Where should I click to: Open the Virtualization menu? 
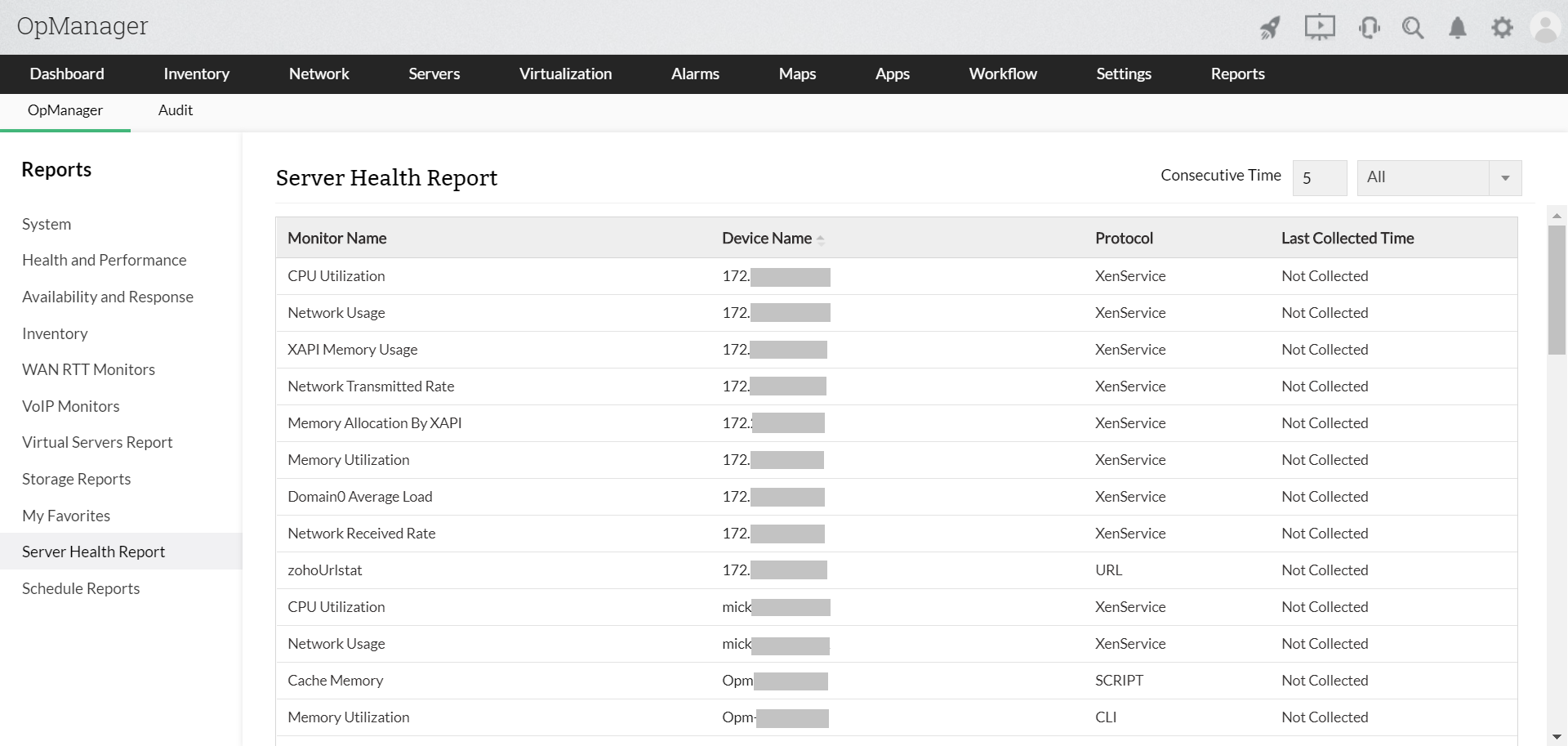pyautogui.click(x=565, y=74)
